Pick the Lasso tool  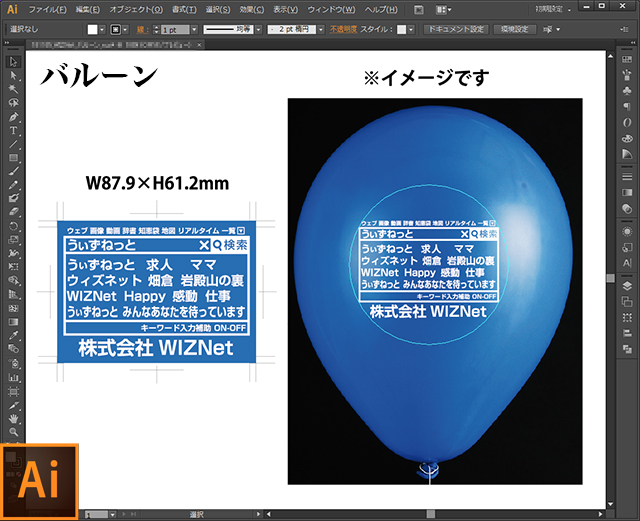pyautogui.click(x=13, y=102)
